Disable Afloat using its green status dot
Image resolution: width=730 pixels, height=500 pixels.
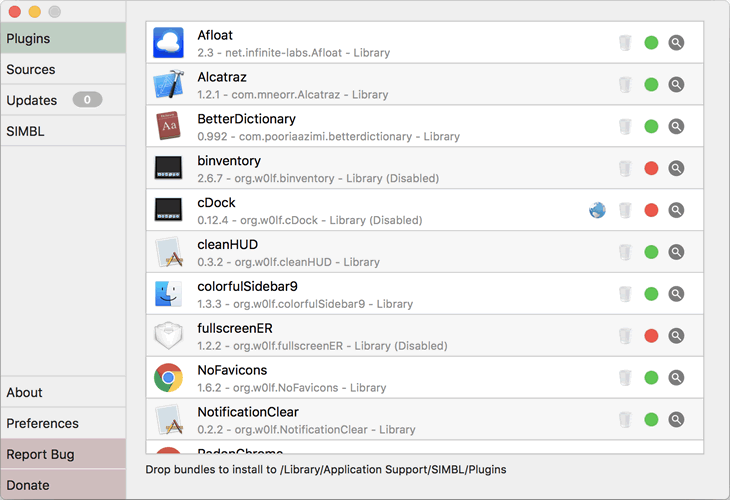[x=651, y=43]
